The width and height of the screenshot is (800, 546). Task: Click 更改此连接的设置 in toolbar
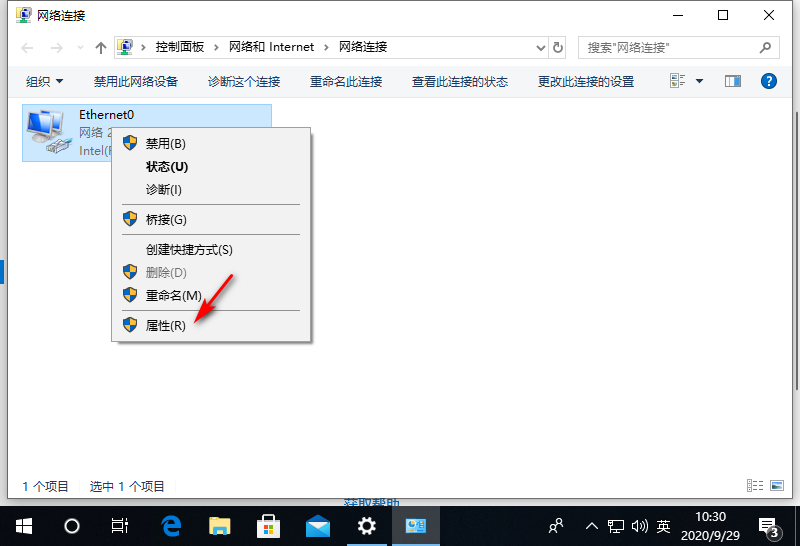[x=586, y=82]
